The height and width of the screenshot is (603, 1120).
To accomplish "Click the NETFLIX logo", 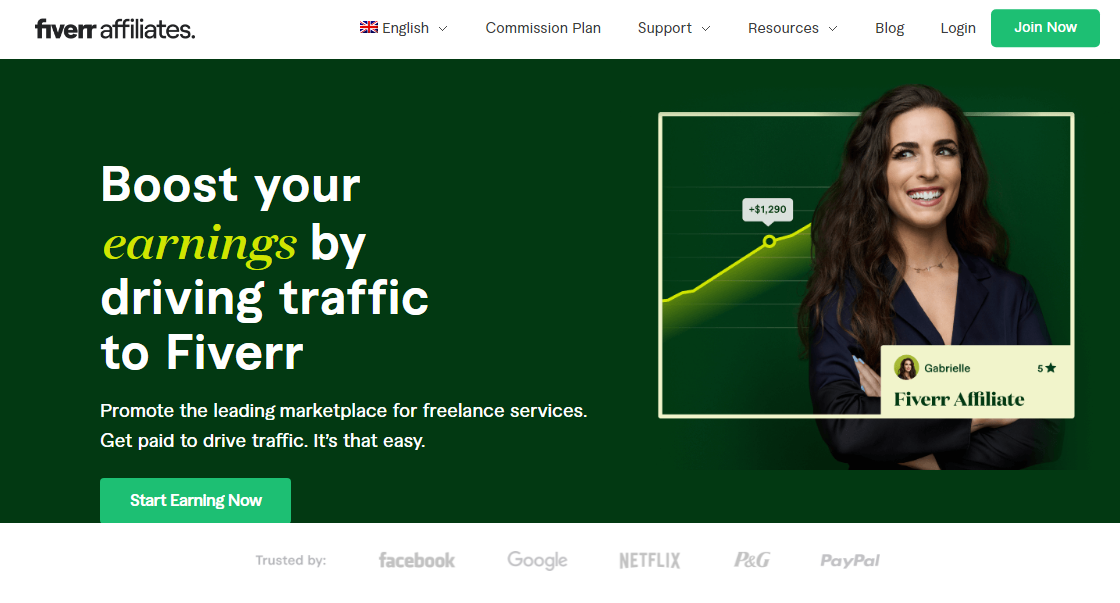I will [x=649, y=560].
